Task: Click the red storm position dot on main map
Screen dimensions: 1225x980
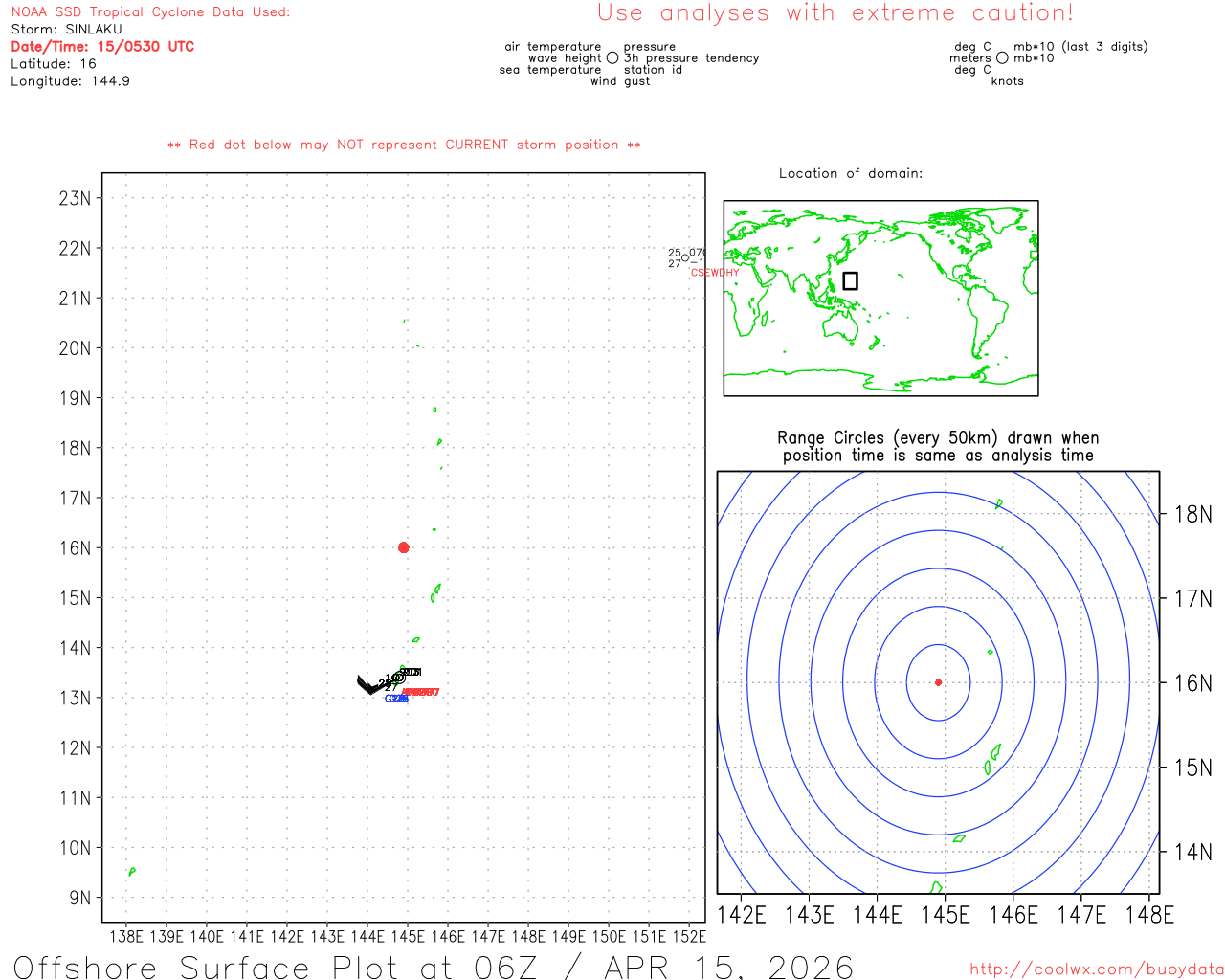Action: click(403, 547)
